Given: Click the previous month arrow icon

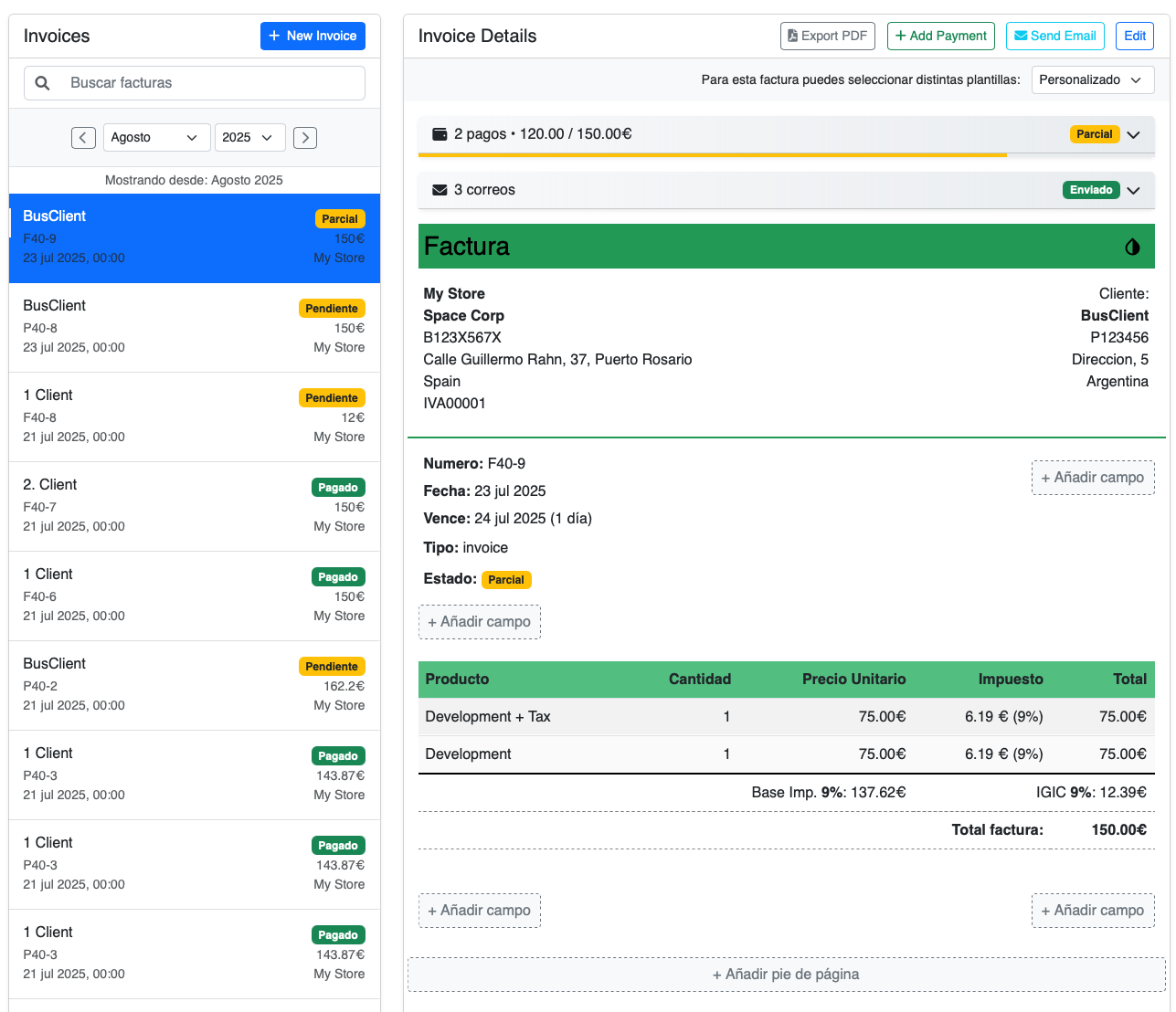Looking at the screenshot, I should [83, 138].
